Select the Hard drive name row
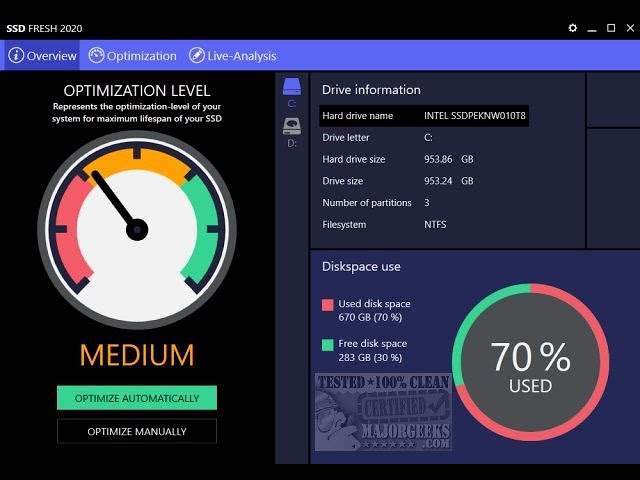Viewport: 640px width, 480px height. coord(424,116)
